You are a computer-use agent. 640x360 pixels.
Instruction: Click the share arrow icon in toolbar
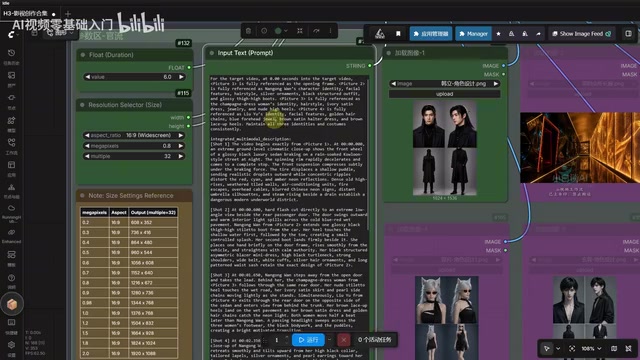(x=538, y=34)
